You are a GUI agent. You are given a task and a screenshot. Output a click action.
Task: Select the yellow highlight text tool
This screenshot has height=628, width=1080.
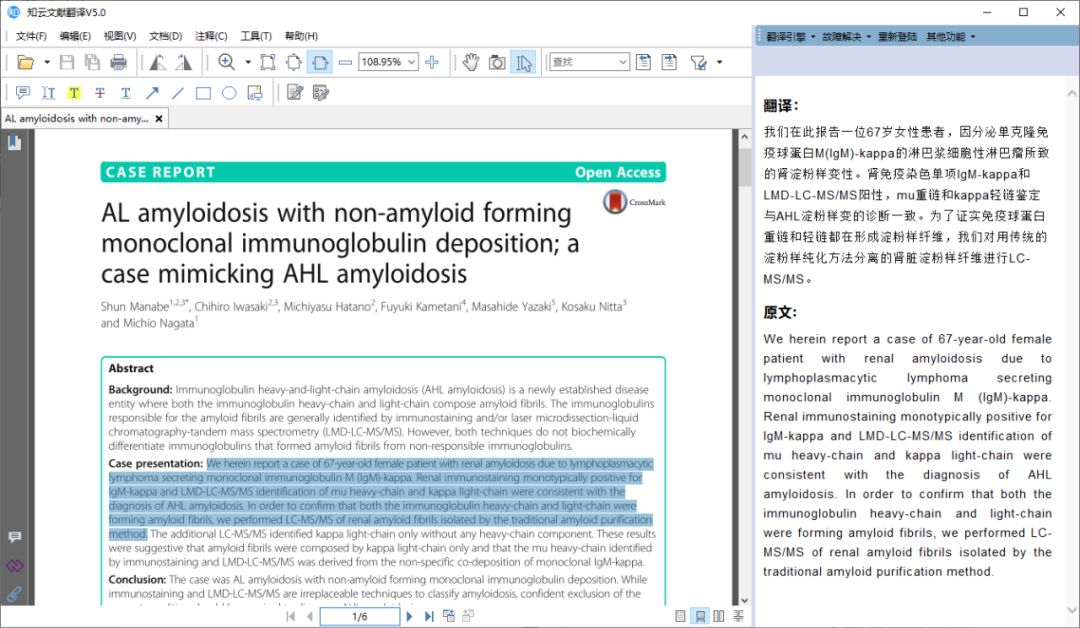coord(74,93)
